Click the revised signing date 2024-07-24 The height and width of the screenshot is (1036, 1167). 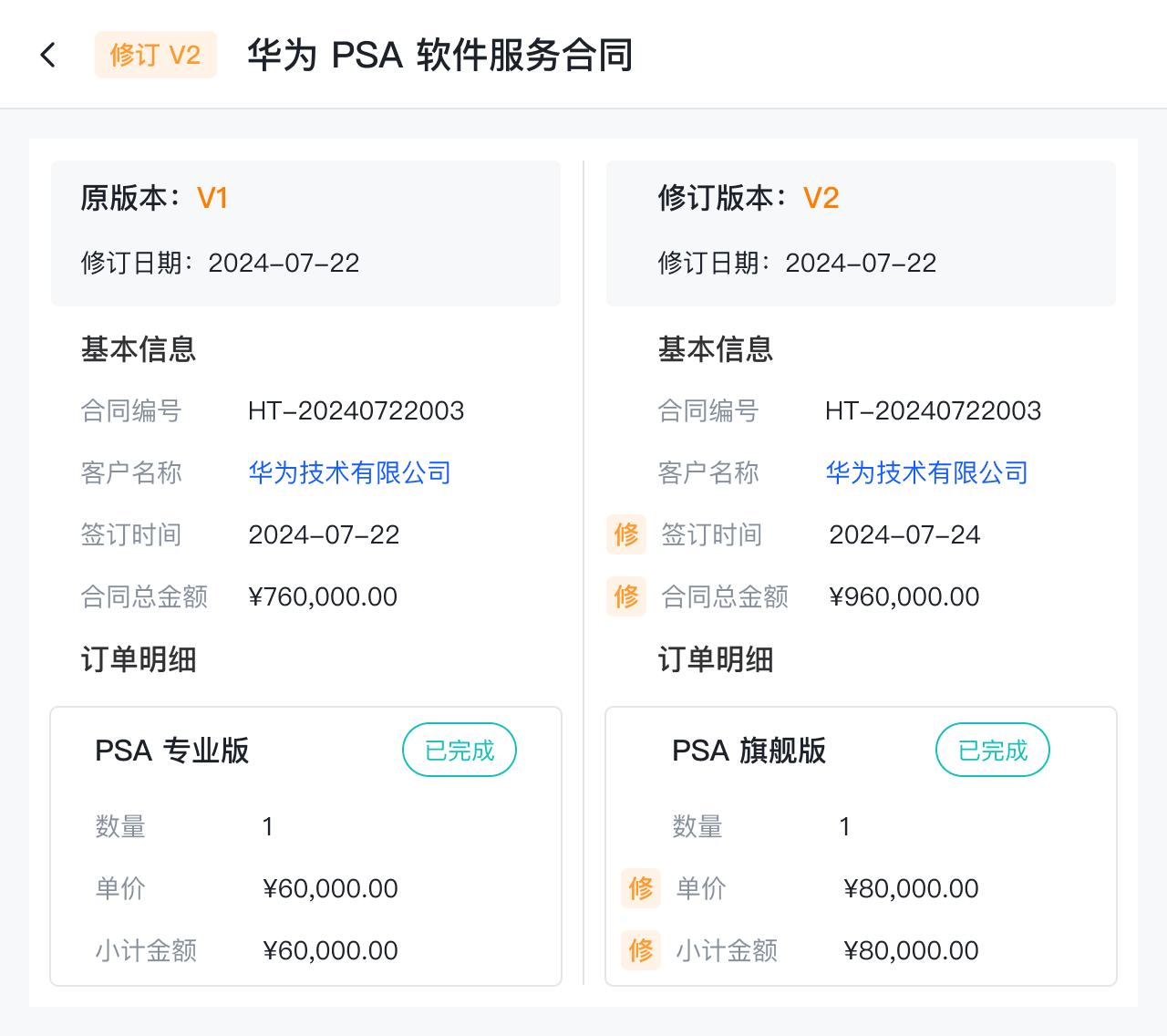pyautogui.click(x=904, y=534)
